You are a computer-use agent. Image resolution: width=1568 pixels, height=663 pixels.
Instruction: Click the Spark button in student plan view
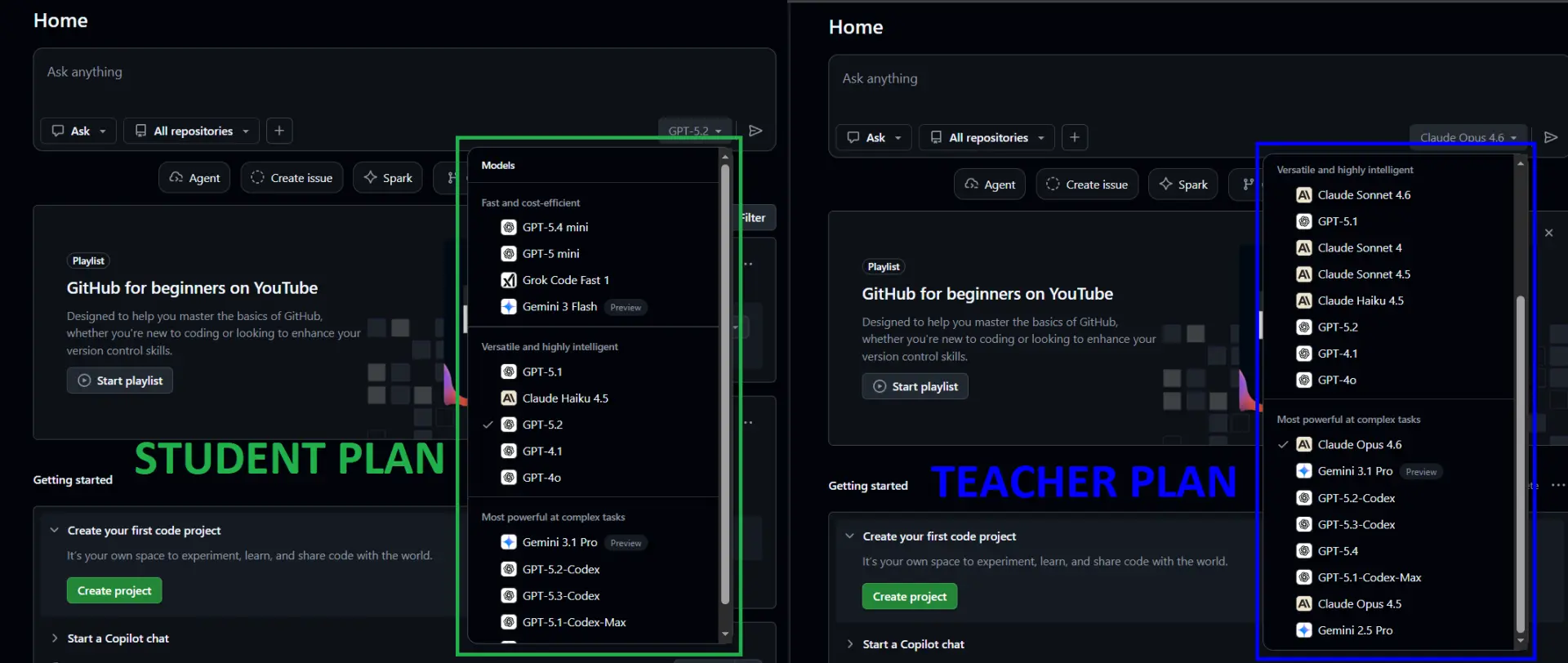(x=388, y=178)
